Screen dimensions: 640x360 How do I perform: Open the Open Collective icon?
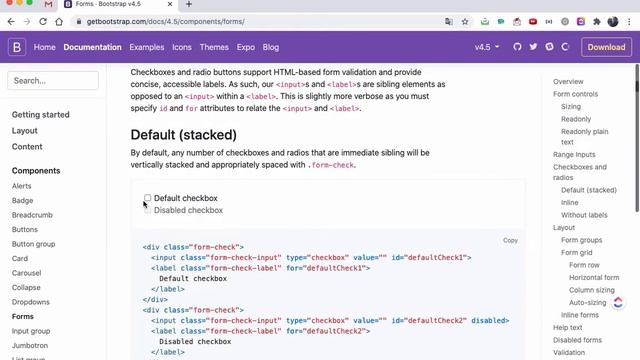click(565, 47)
